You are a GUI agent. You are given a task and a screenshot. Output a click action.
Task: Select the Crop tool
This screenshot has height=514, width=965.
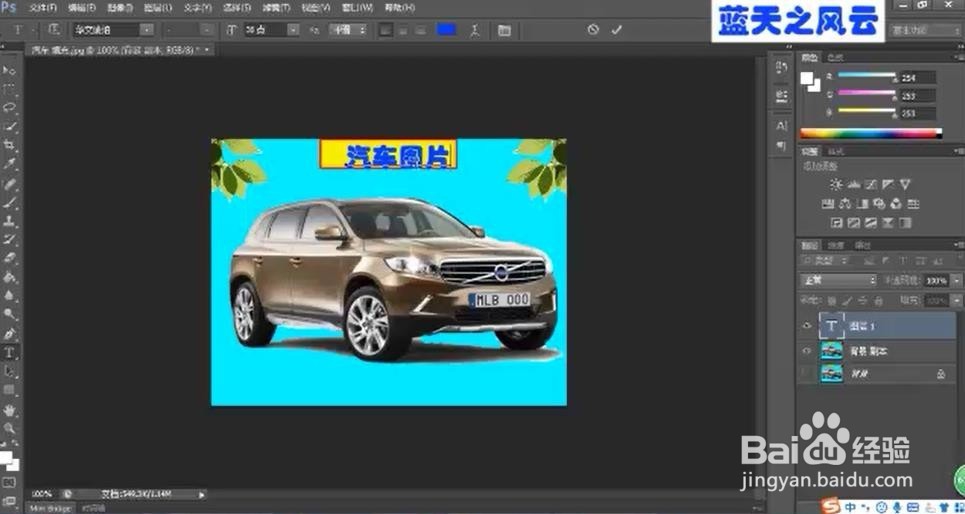tap(10, 145)
